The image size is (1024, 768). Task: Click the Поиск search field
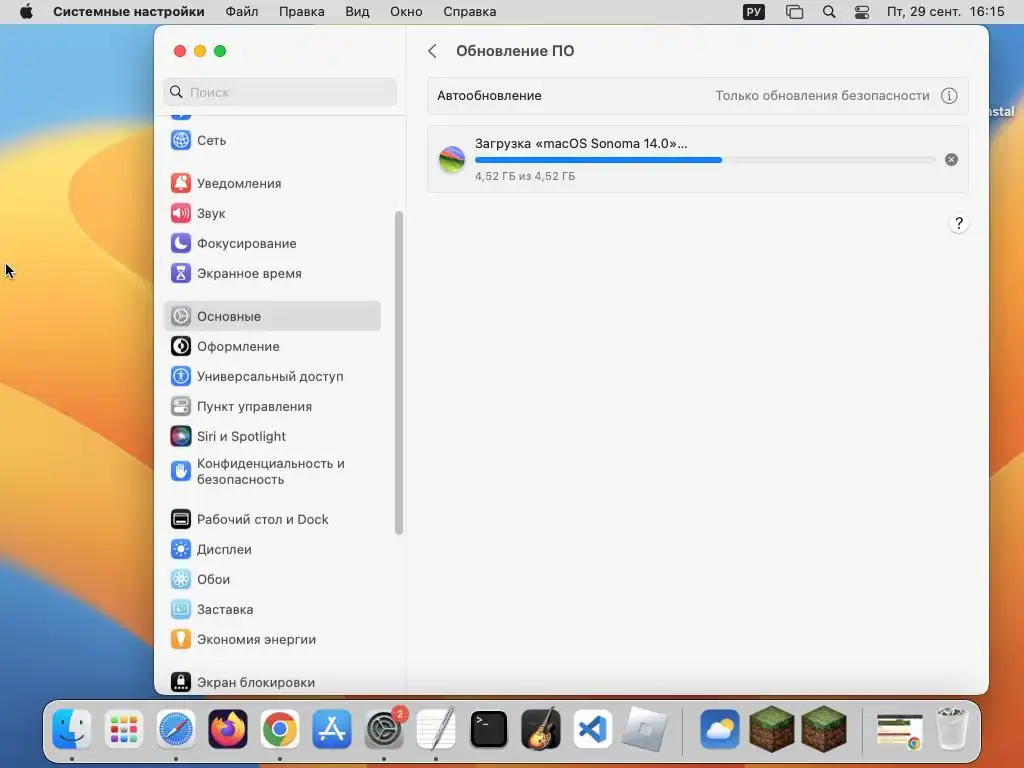coord(280,92)
